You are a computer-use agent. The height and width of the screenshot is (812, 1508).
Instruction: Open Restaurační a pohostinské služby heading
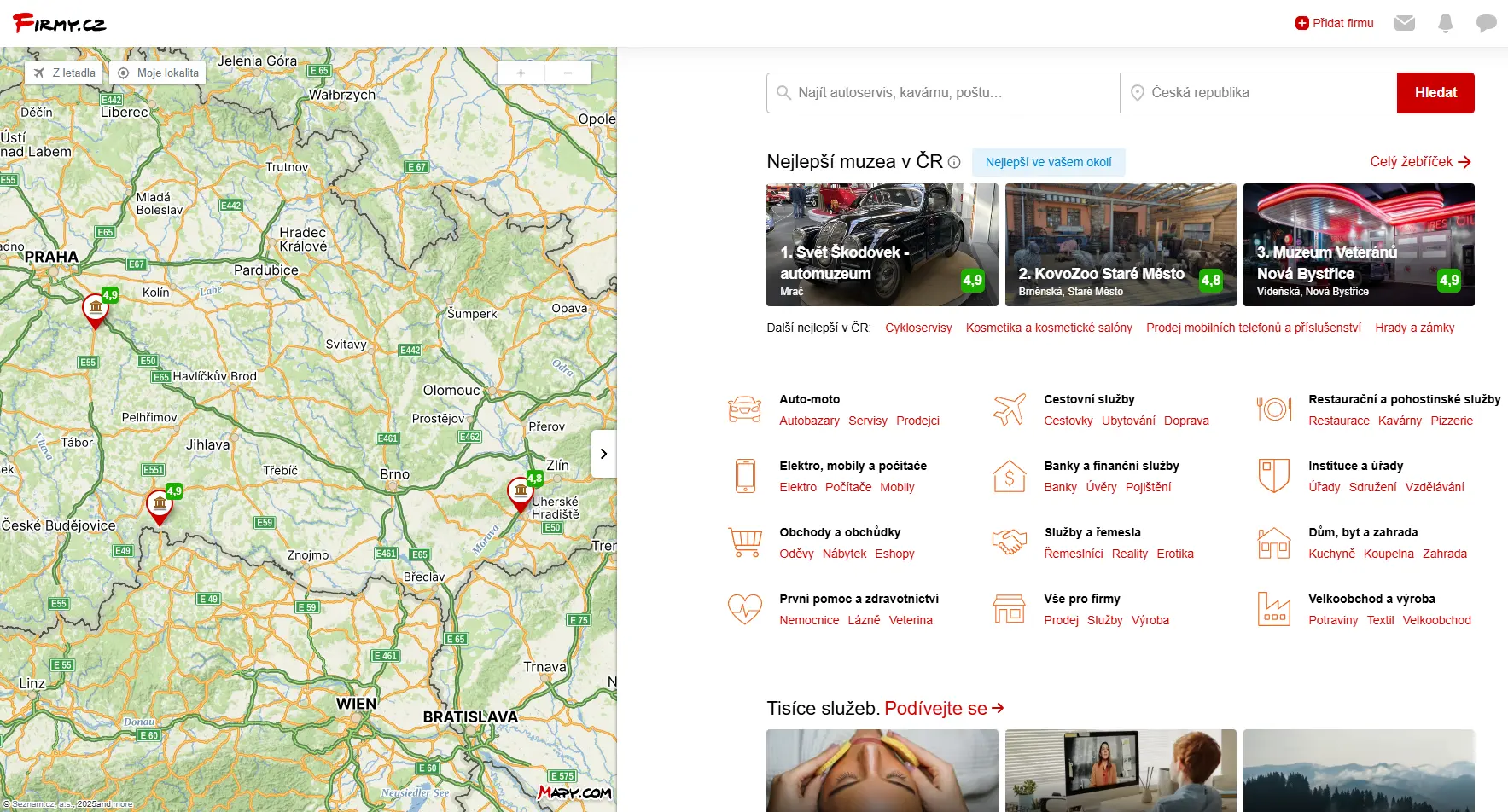(x=1404, y=399)
